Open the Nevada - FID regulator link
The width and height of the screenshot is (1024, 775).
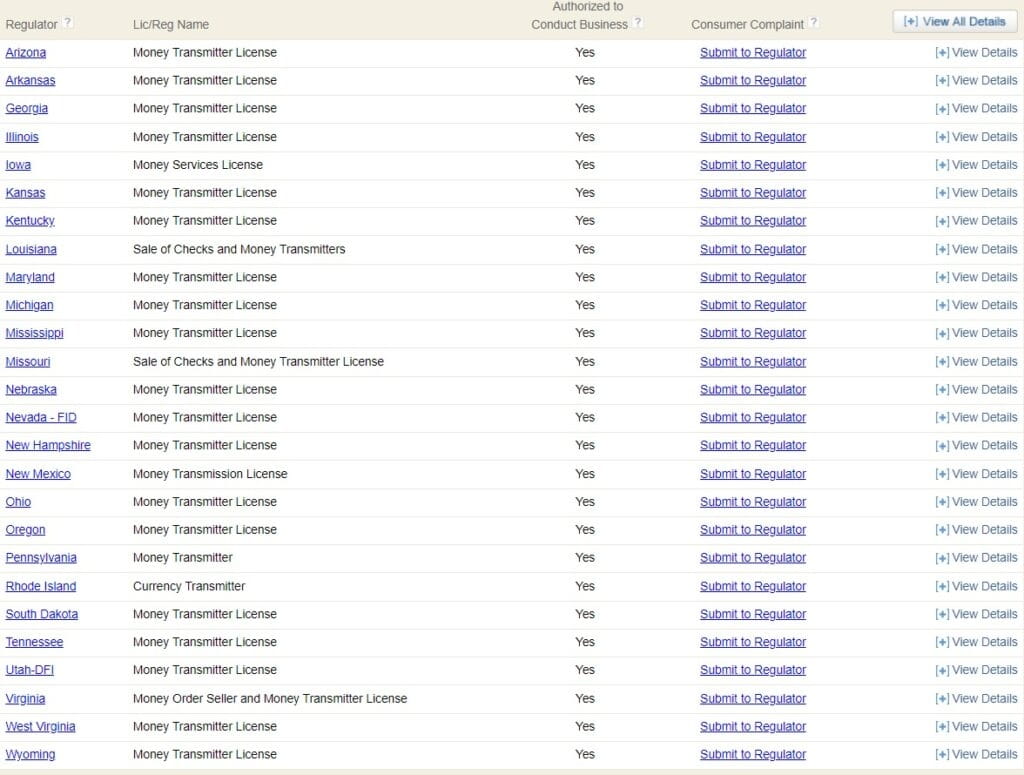[x=40, y=417]
